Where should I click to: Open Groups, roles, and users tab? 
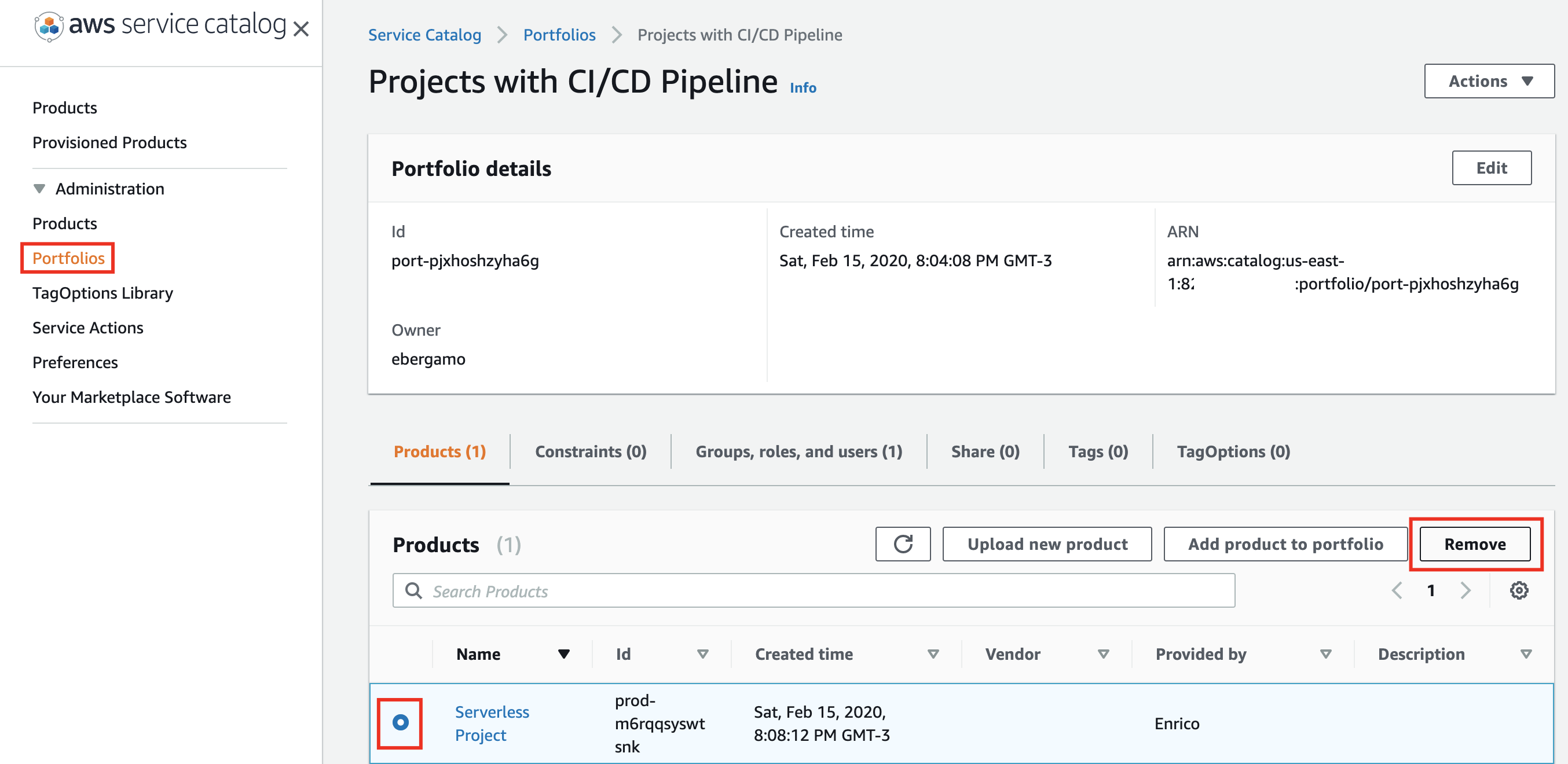(x=798, y=451)
